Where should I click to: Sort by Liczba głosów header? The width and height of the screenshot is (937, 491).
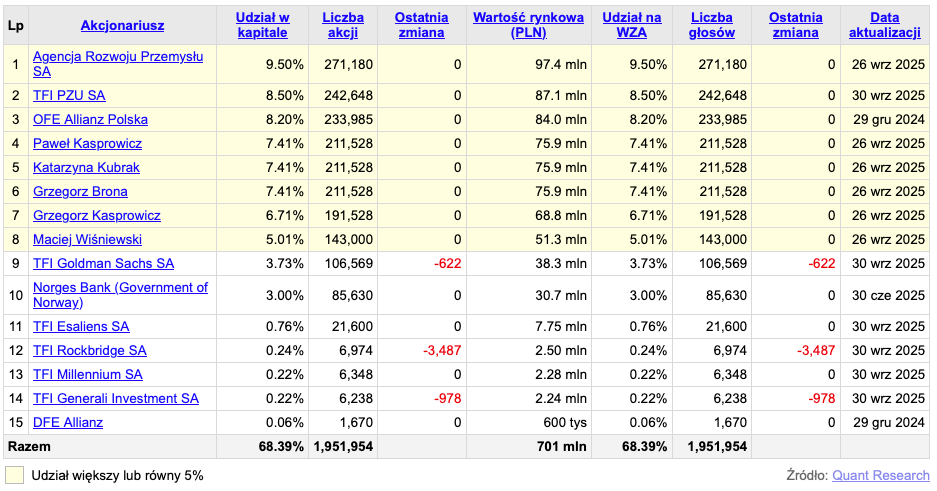tap(712, 26)
